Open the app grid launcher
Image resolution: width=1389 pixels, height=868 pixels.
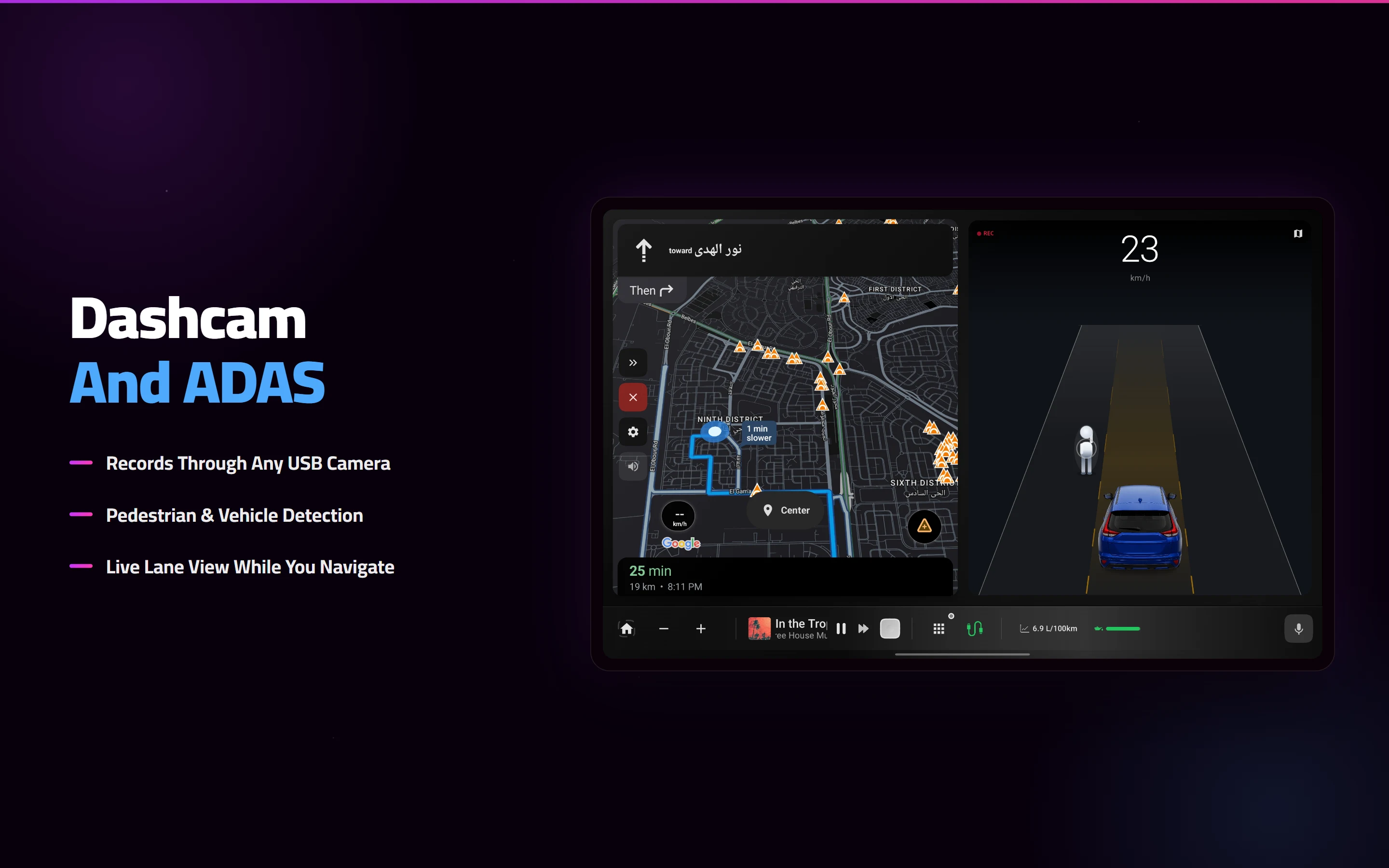tap(939, 629)
